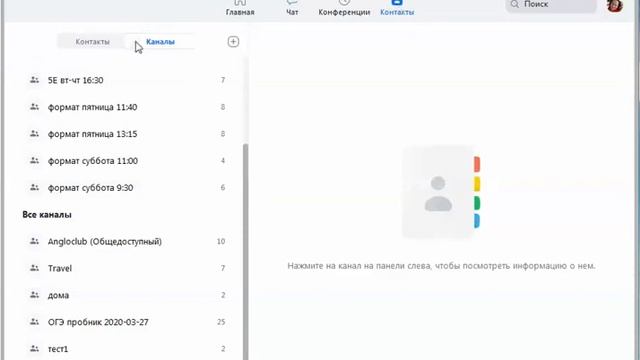Click into the Поиск search field
Viewport: 640px width, 360px height.
(x=551, y=5)
